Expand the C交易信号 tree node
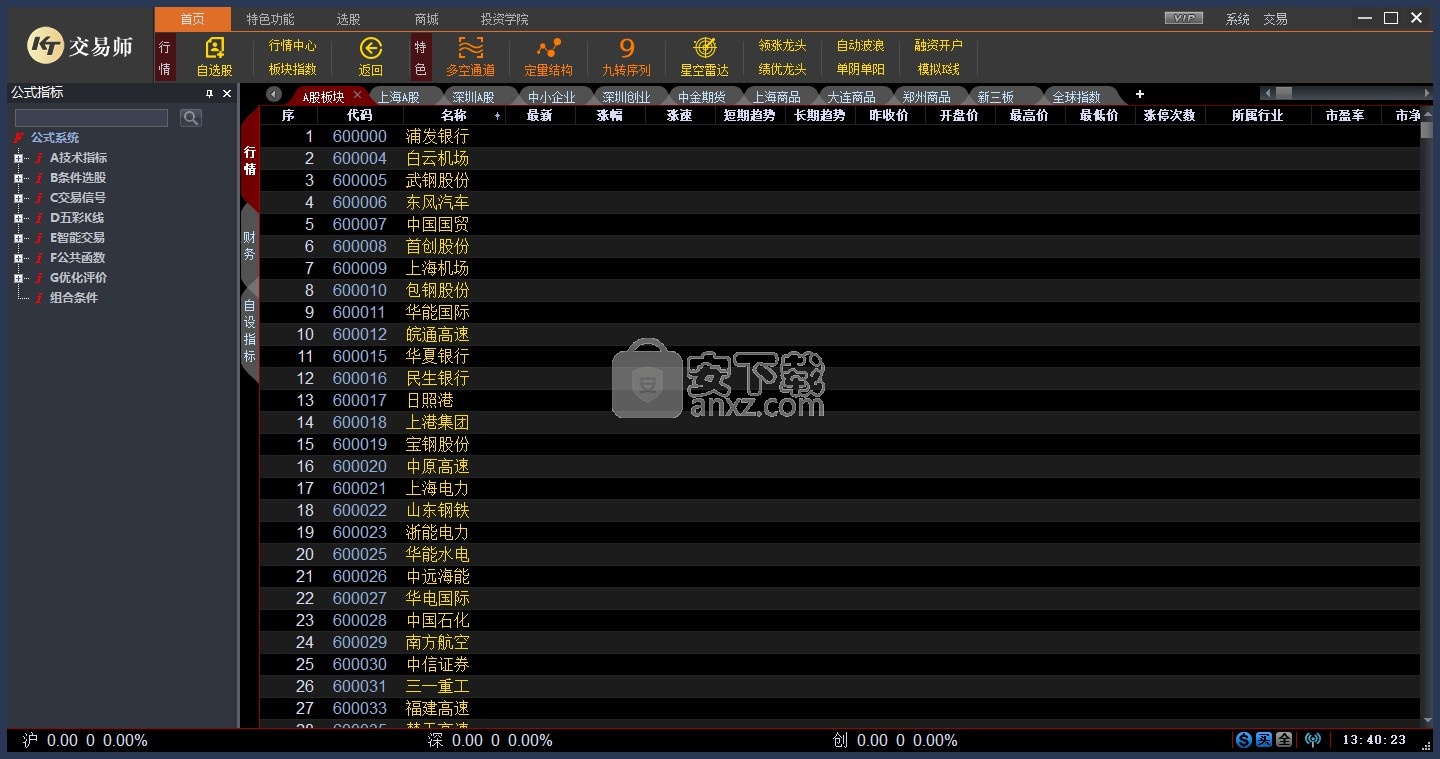 point(18,198)
